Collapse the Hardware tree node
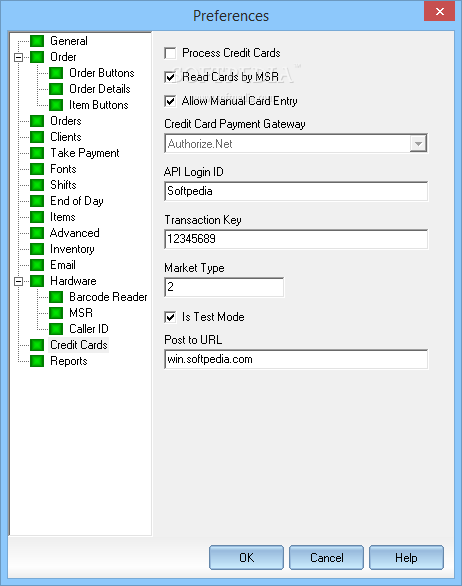Screen dimensions: 462x586 pyautogui.click(x=18, y=281)
